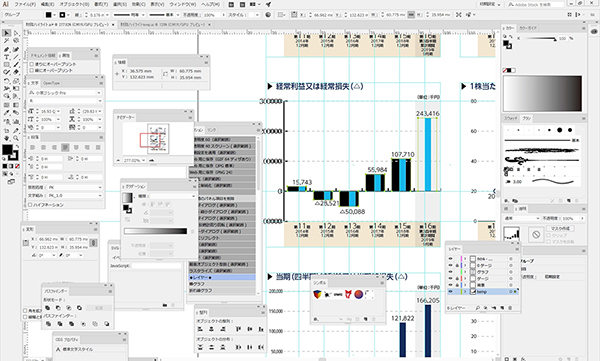
Task: Enable the ハイフネーション checkbox
Action: [x=31, y=205]
